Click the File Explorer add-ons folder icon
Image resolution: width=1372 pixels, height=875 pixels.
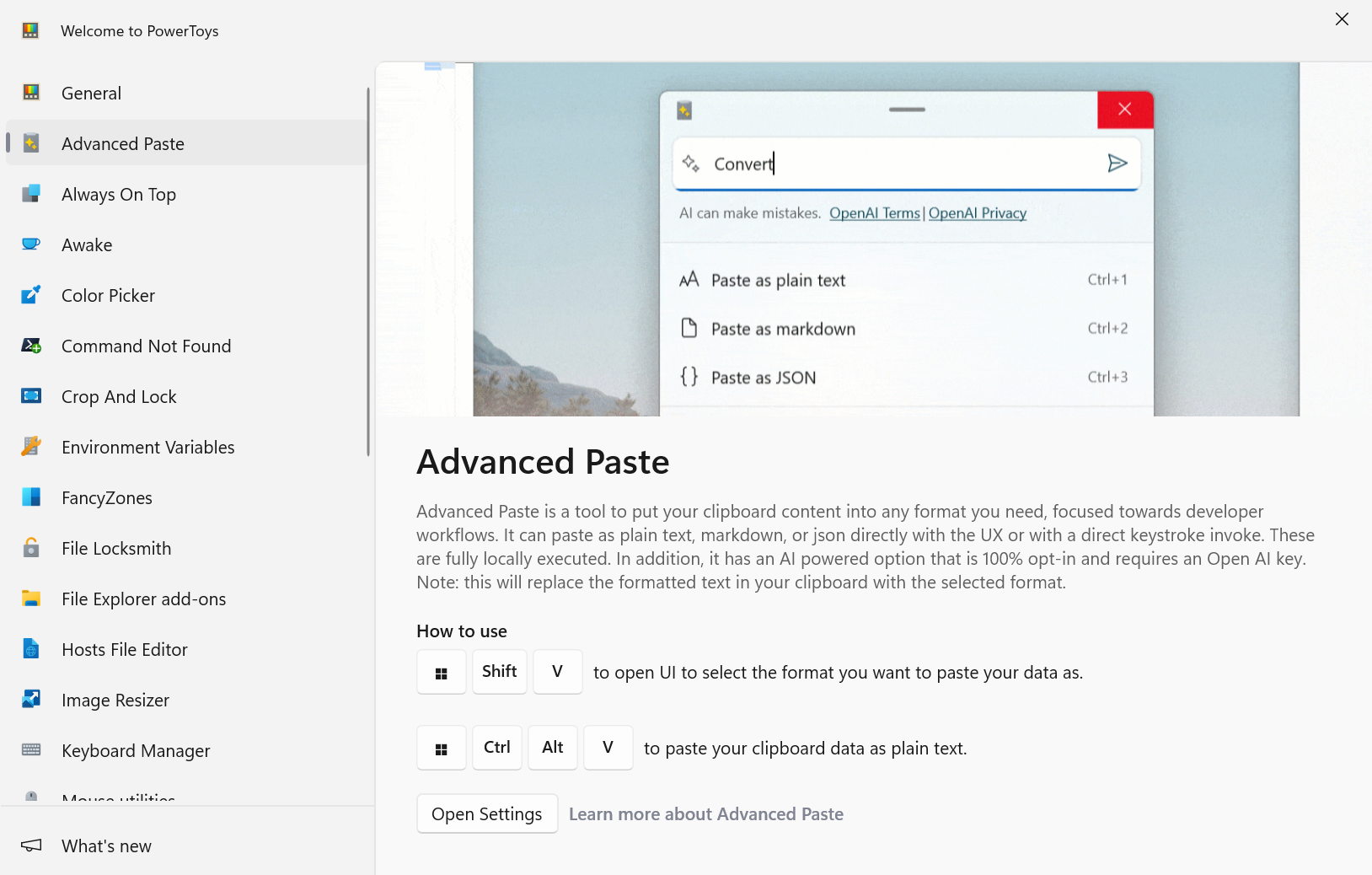pyautogui.click(x=30, y=599)
